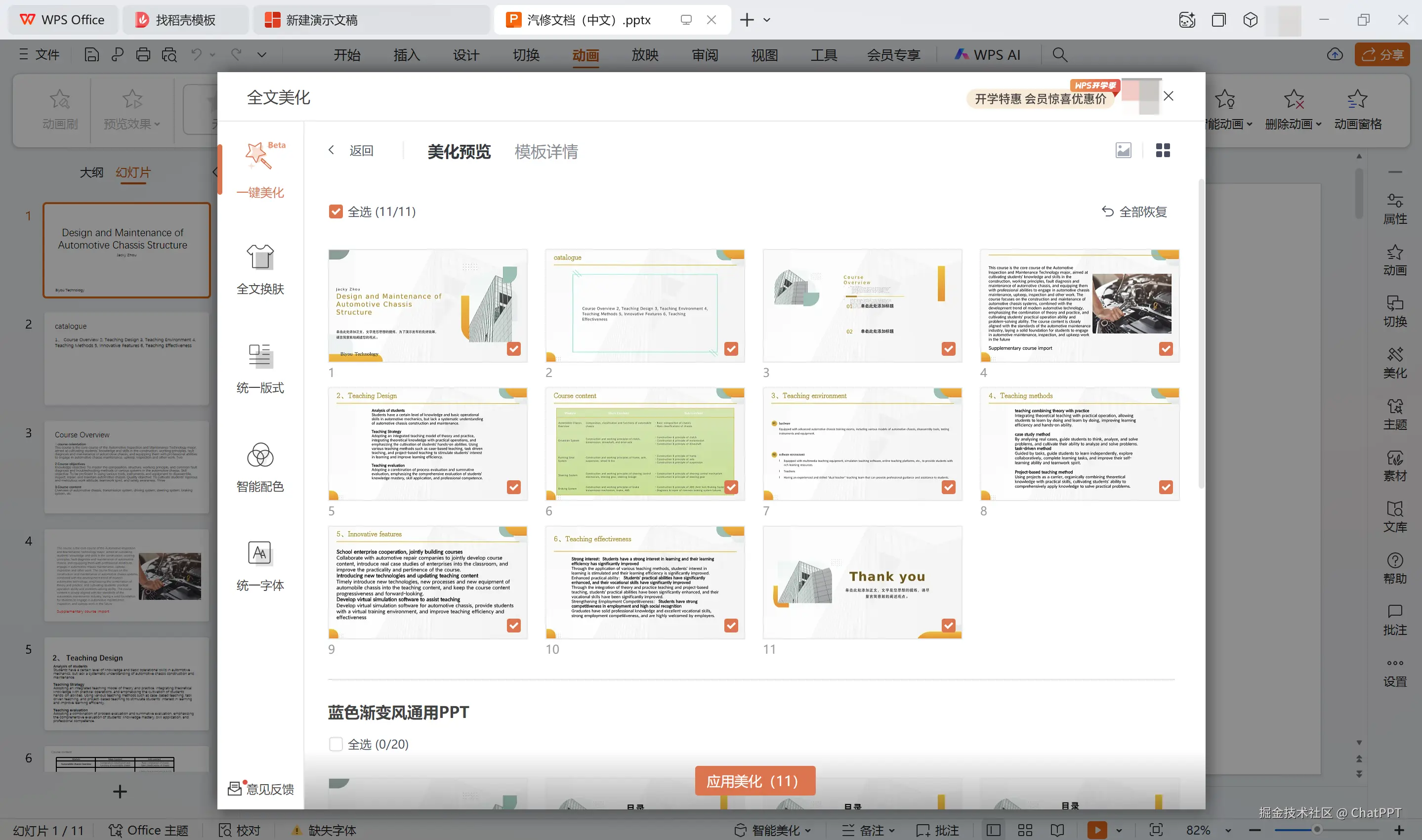Screen dimensions: 1422x840
Task: Expand the 智能美化 dropdown in status bar
Action: 808,831
